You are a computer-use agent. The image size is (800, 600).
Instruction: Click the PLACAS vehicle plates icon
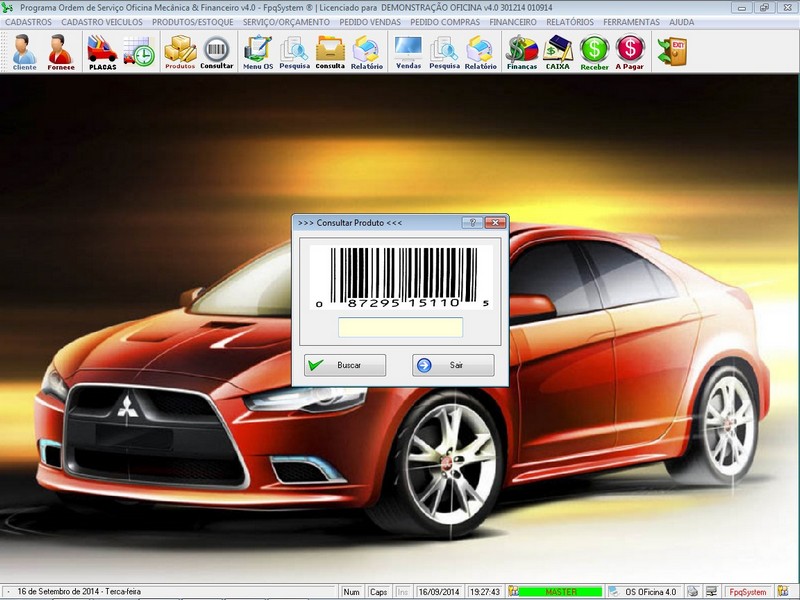point(102,52)
